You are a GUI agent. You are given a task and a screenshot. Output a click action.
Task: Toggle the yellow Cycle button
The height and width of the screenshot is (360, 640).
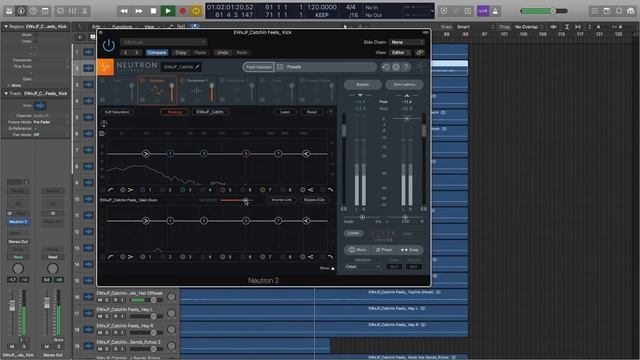(x=196, y=11)
